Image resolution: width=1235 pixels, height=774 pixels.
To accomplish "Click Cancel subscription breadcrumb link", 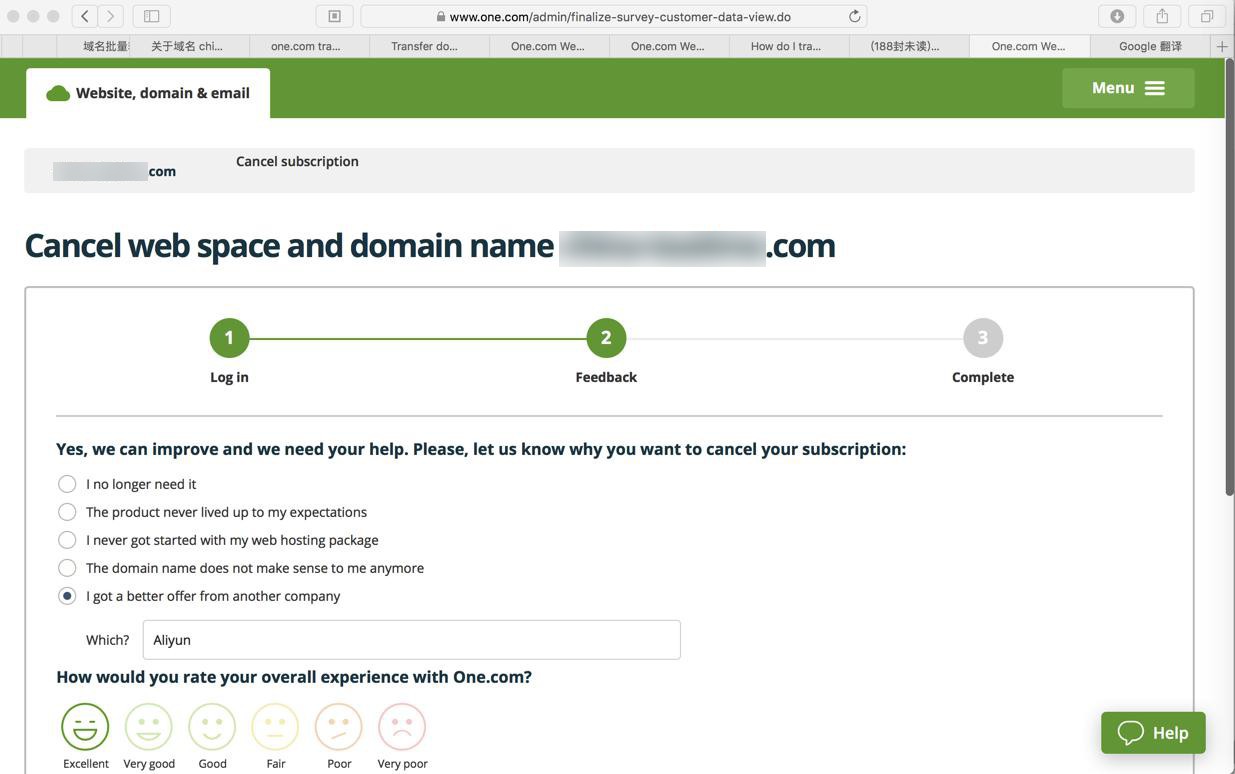I will (297, 161).
